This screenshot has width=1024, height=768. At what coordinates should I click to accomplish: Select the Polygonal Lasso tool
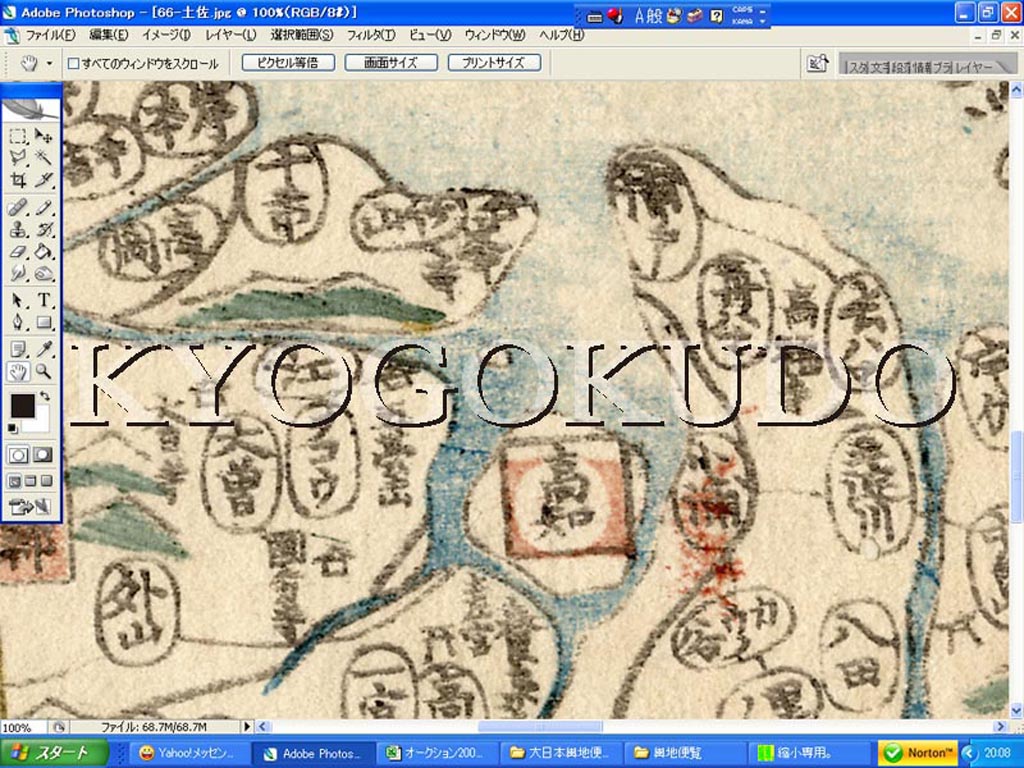[18, 157]
